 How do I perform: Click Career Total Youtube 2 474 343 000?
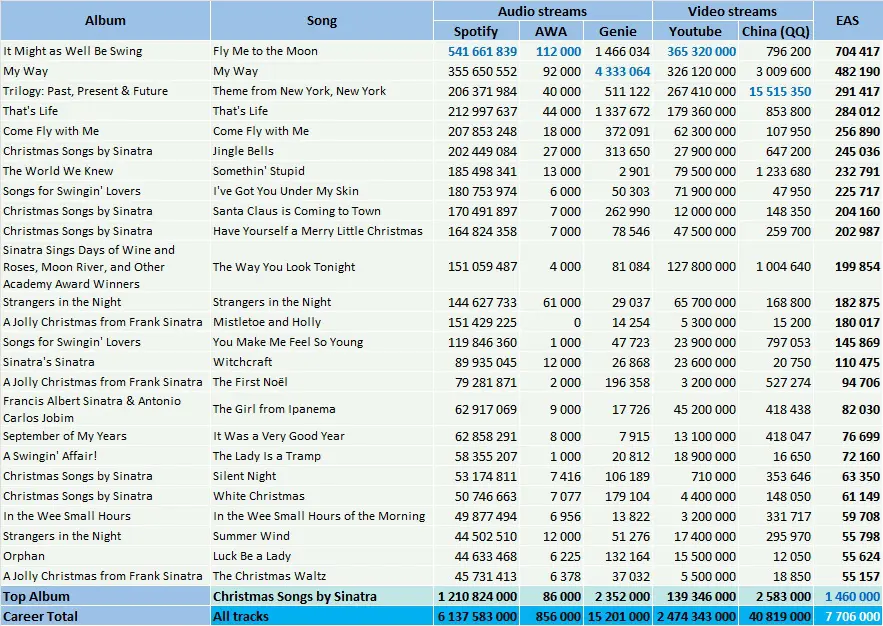pyautogui.click(x=696, y=616)
